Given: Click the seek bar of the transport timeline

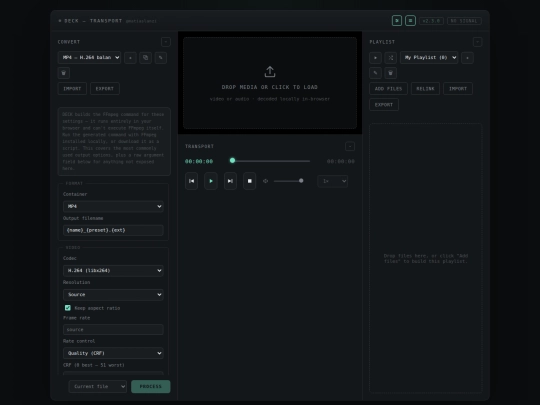Looking at the screenshot, I should [270, 161].
